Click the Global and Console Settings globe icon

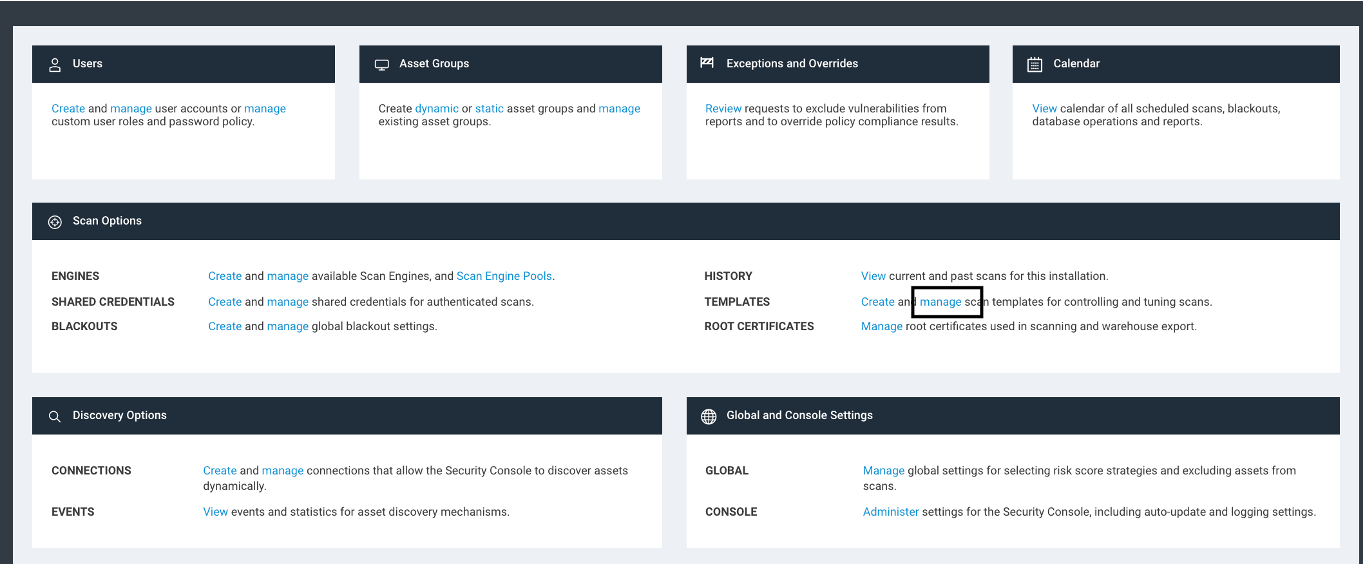click(709, 416)
